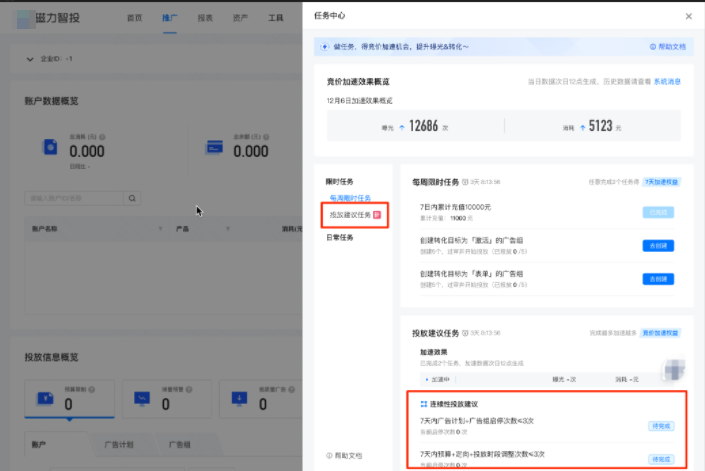Click 已完成 button for 充值10000元 task
This screenshot has width=705, height=471.
[x=658, y=212]
